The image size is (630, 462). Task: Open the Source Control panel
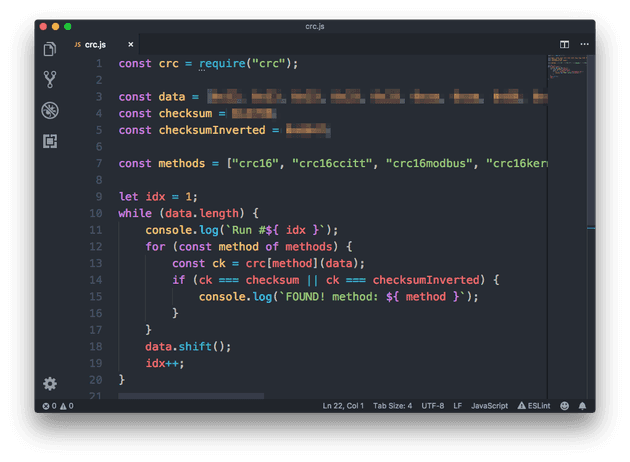pyautogui.click(x=49, y=80)
